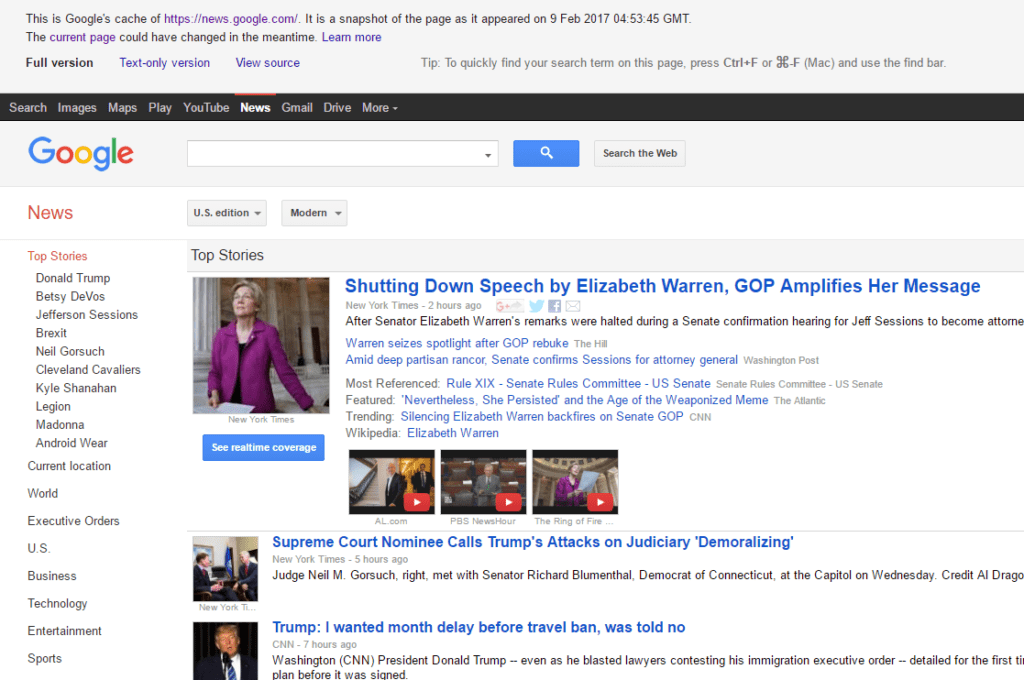This screenshot has height=680, width=1024.
Task: Play The Ring of Fire video thumbnail
Action: (575, 481)
